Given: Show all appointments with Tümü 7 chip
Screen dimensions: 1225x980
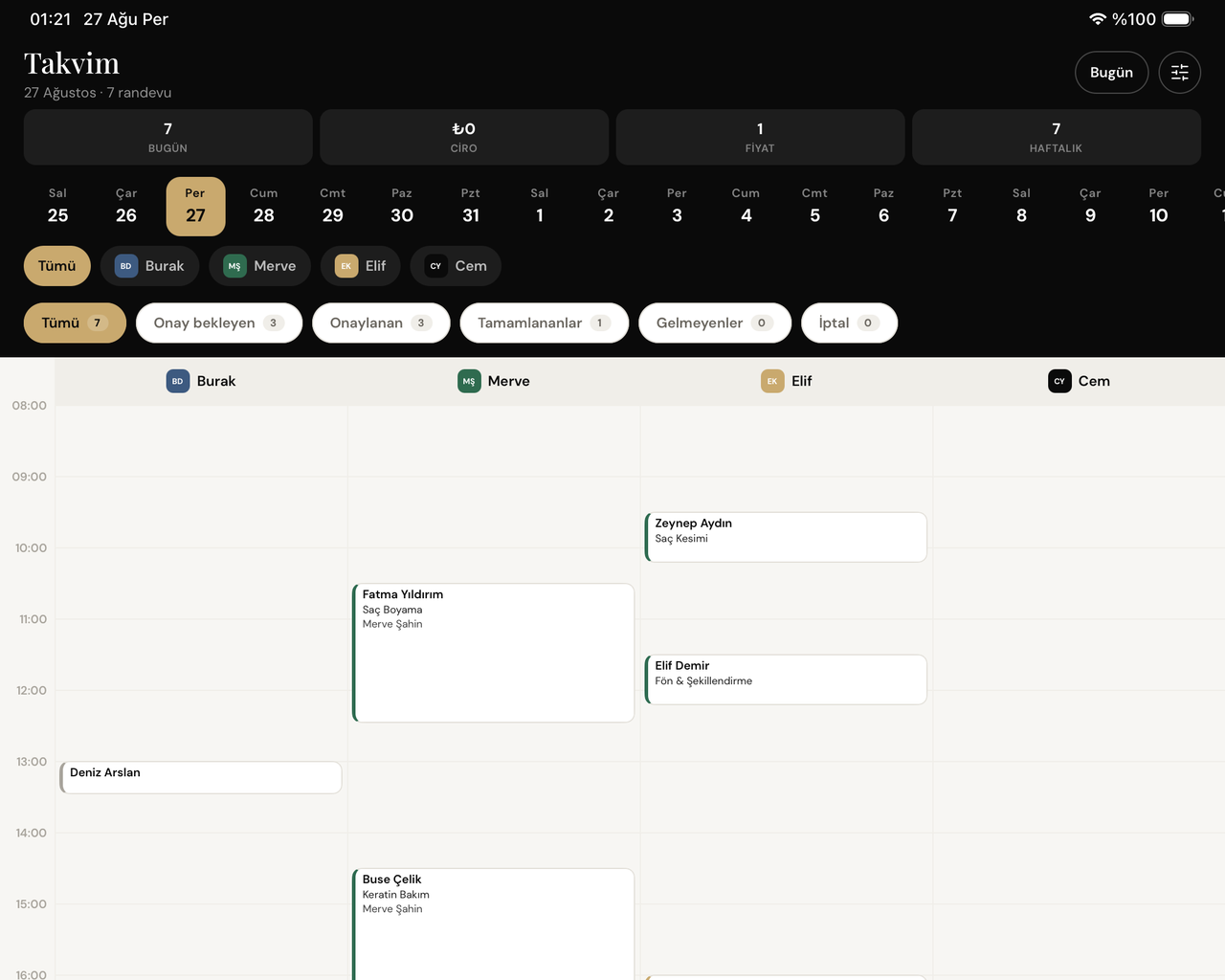Looking at the screenshot, I should tap(75, 323).
